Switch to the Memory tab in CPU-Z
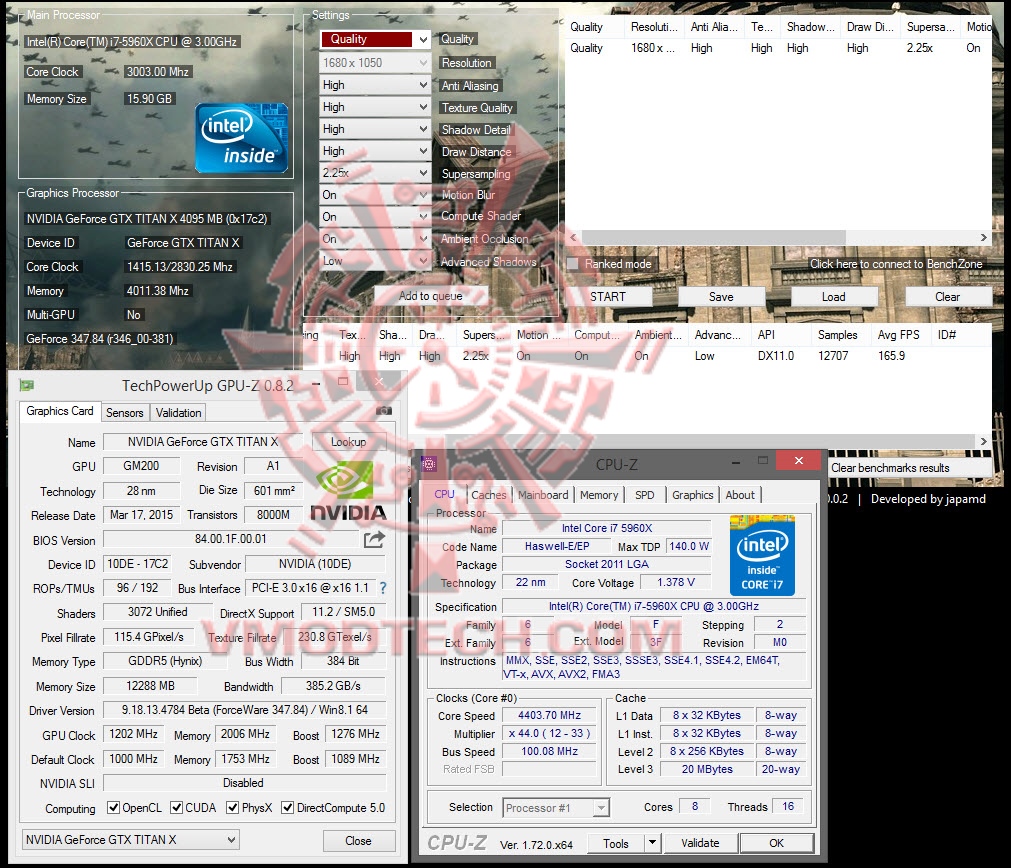This screenshot has height=868, width=1011. [x=599, y=495]
